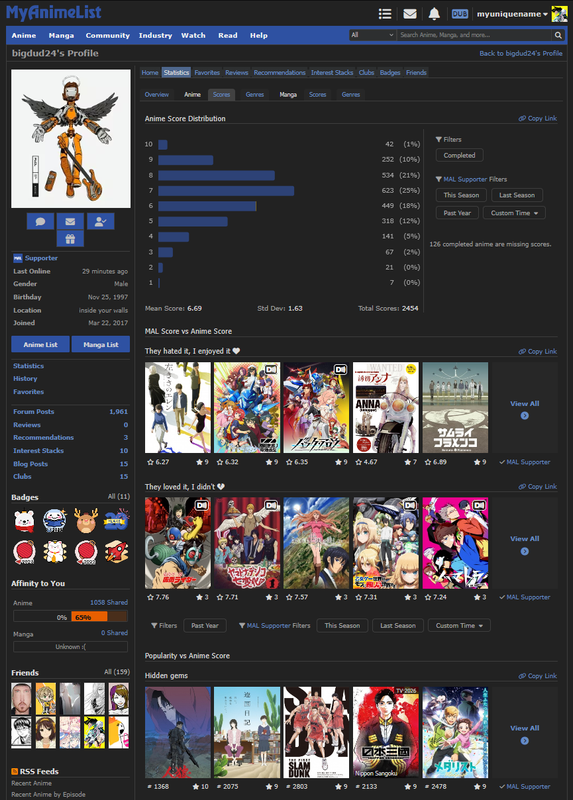Open the list menu icon in header
This screenshot has width=573, height=800.
tap(385, 14)
